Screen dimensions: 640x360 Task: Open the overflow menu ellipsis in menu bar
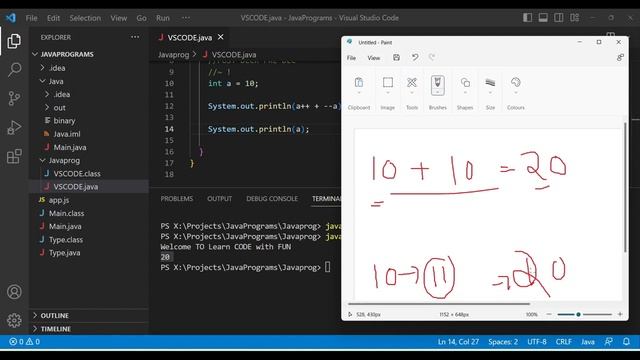tap(186, 18)
